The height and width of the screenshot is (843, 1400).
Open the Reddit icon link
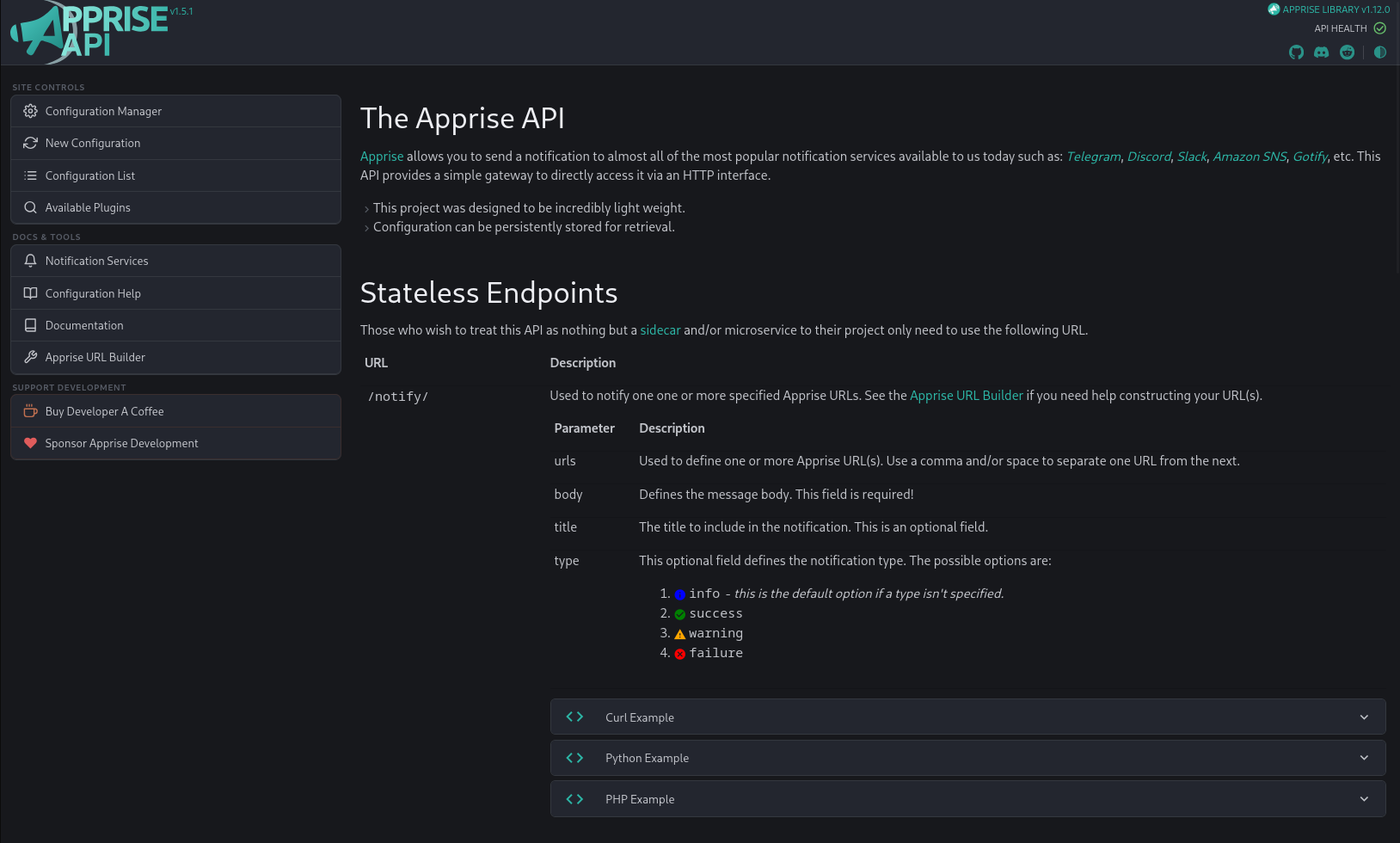[1347, 52]
